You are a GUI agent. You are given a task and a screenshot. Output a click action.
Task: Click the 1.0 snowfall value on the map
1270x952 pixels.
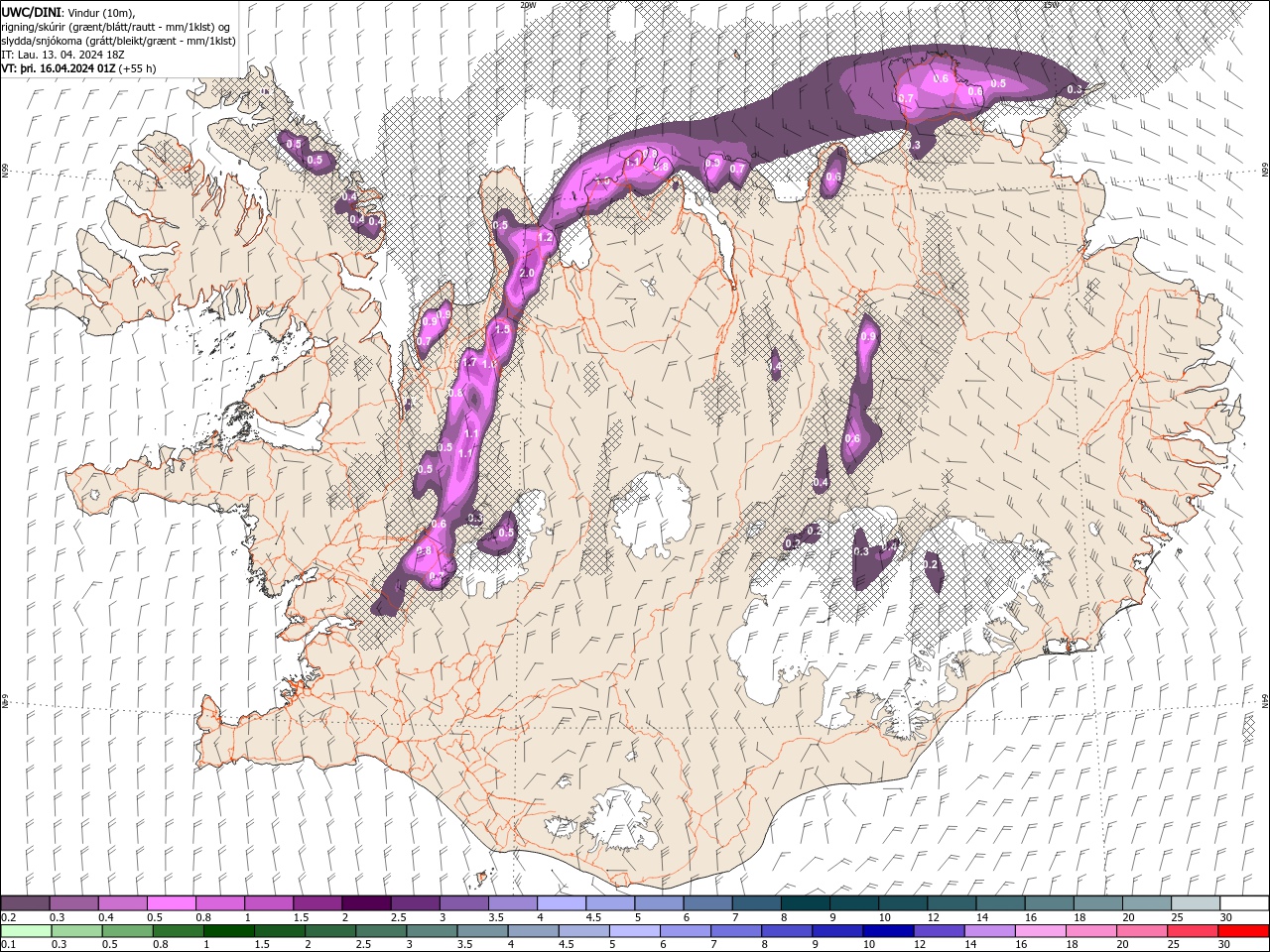click(602, 182)
